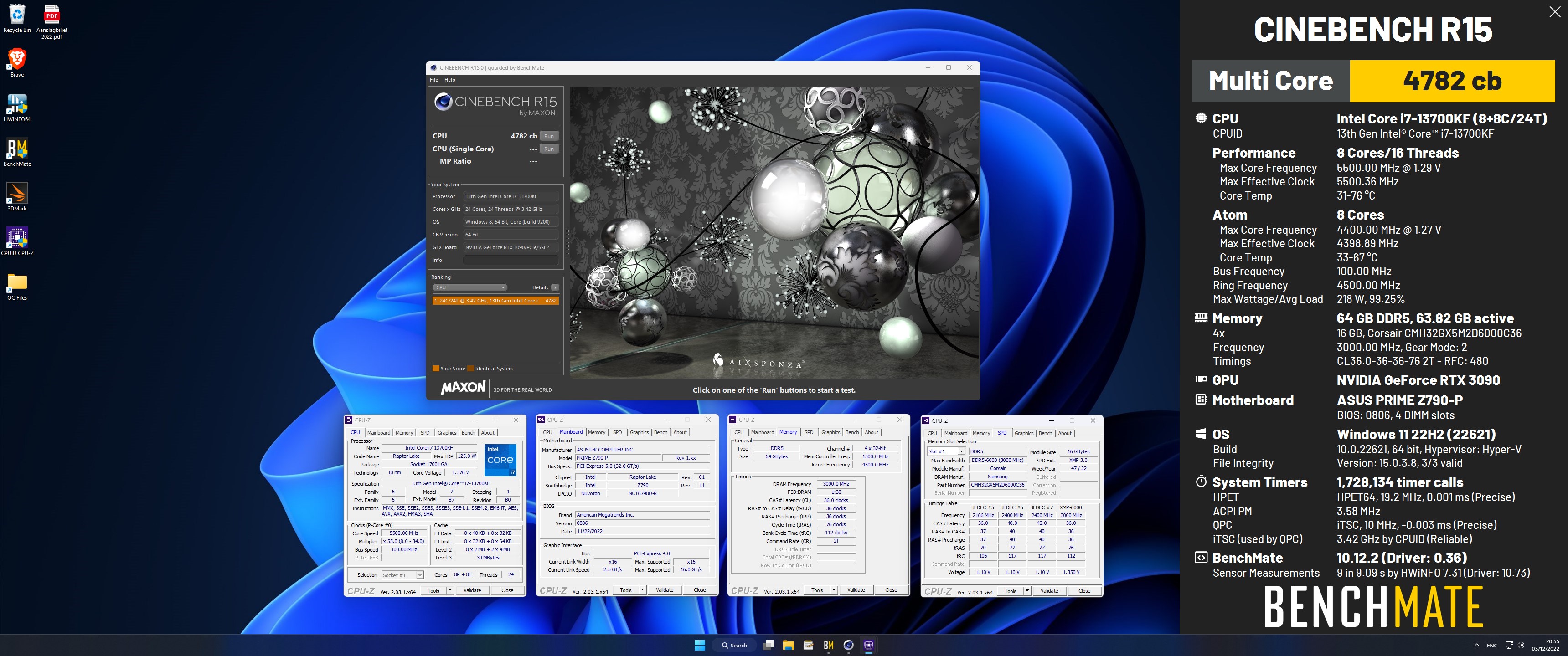Open volume control in system tray

[1521, 645]
